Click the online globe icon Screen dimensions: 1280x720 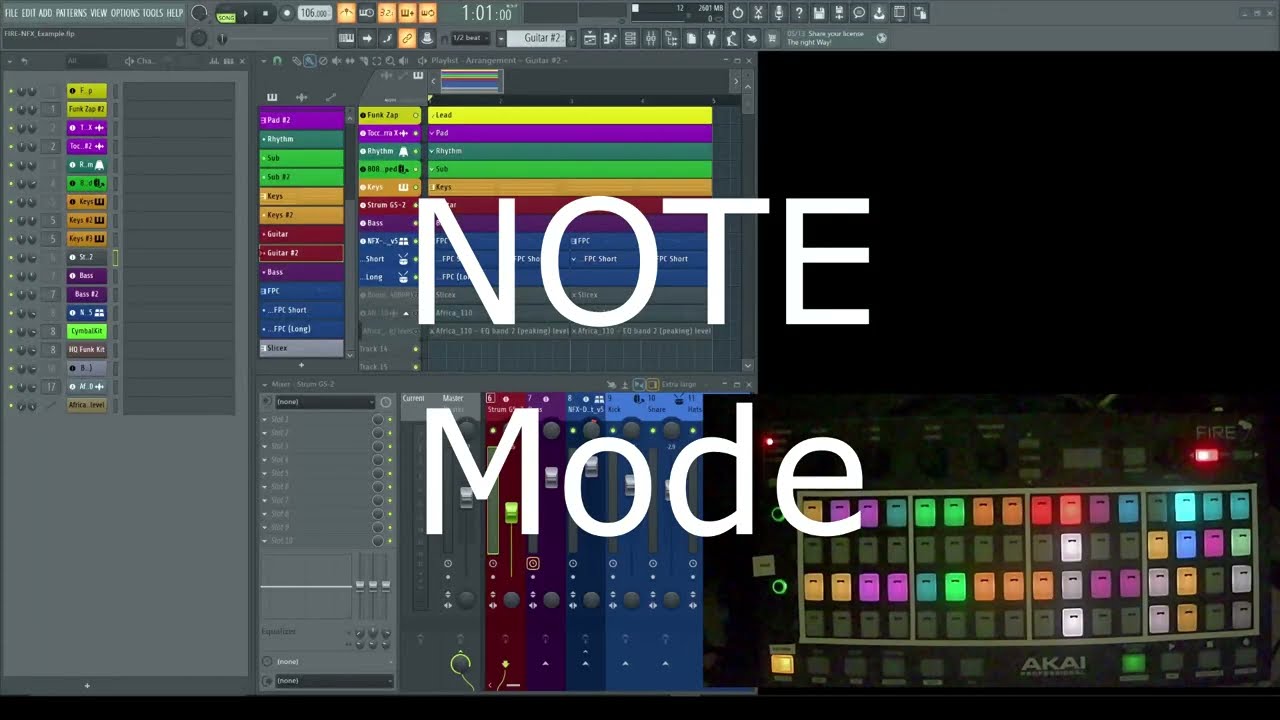tap(881, 38)
